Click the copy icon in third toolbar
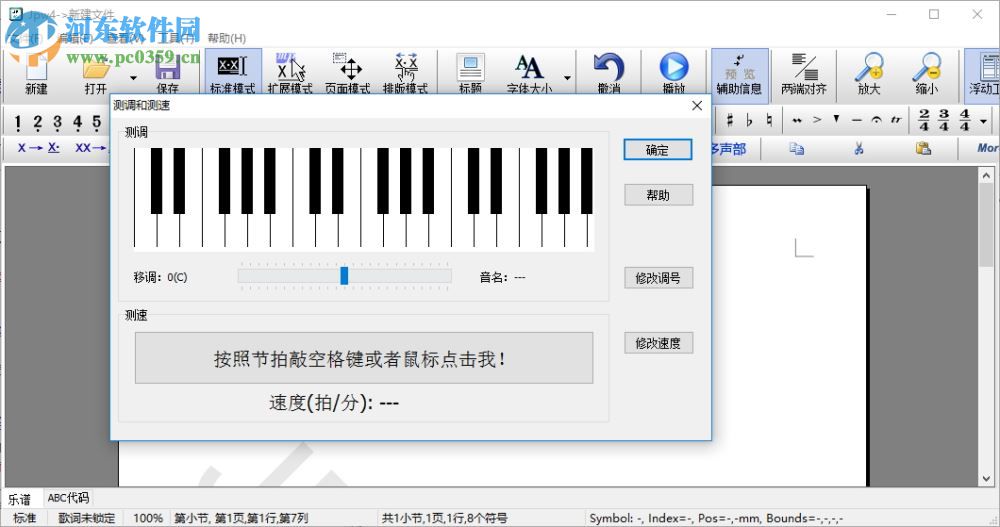 pyautogui.click(x=797, y=149)
